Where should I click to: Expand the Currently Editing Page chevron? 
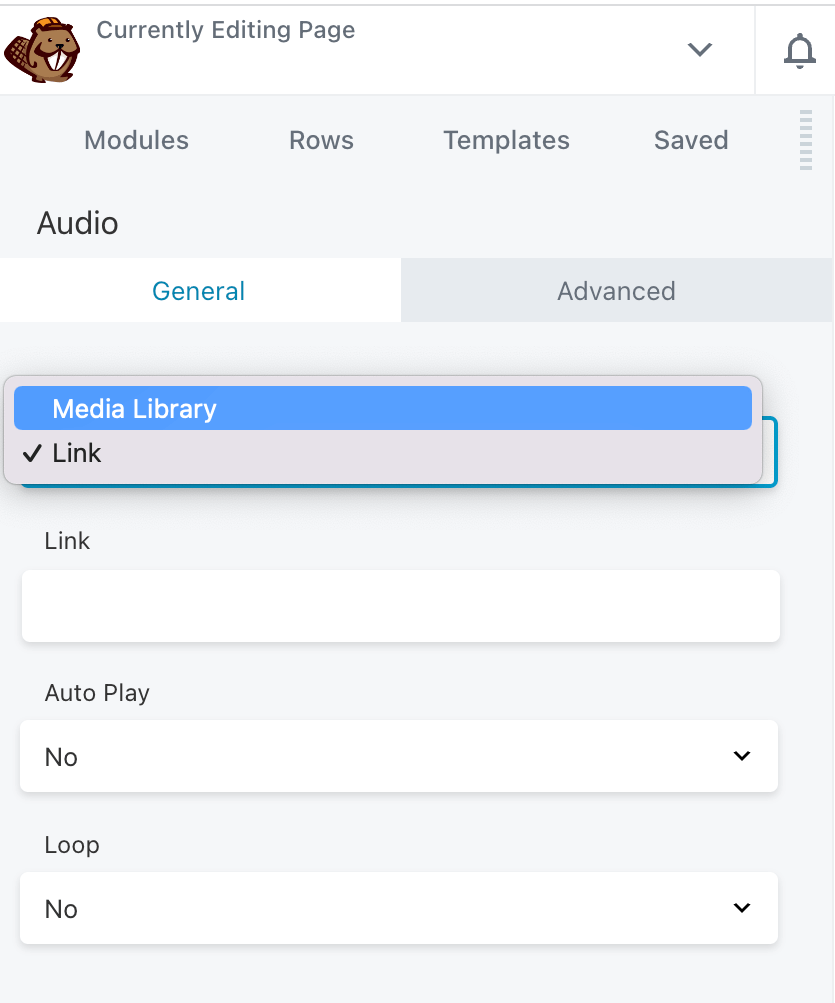click(699, 50)
